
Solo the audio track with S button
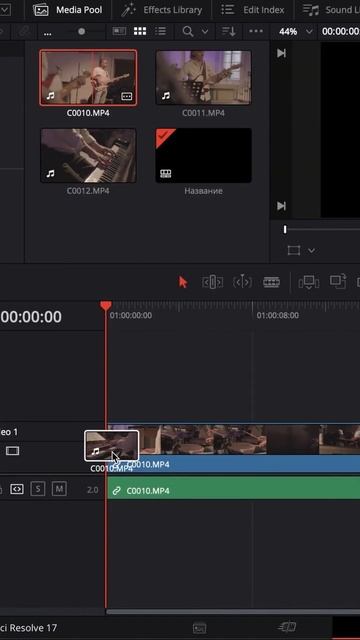pos(38,489)
